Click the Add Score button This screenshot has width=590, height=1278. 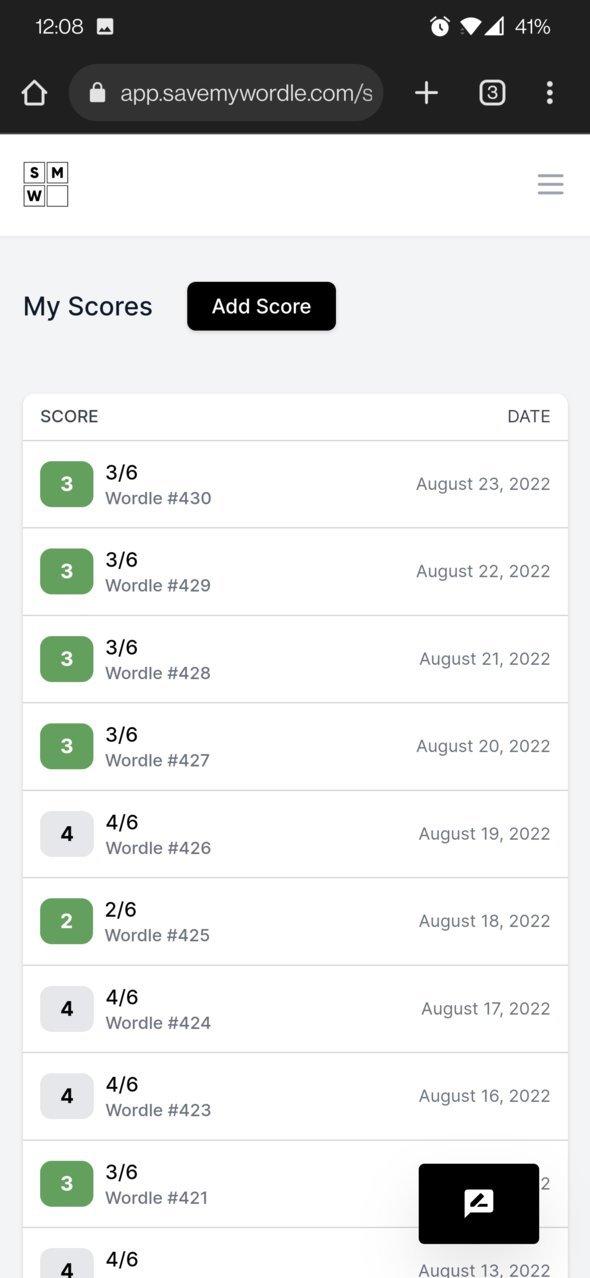click(x=261, y=306)
